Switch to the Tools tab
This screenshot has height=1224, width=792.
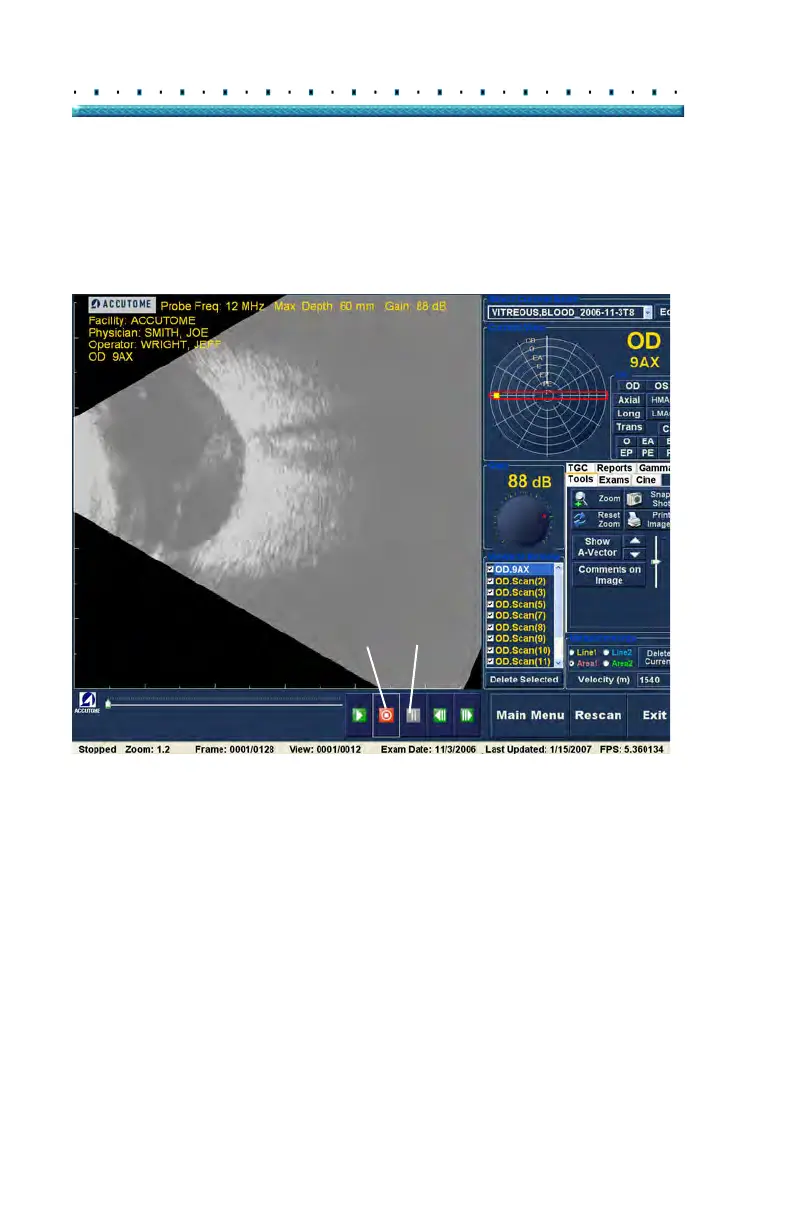[581, 480]
